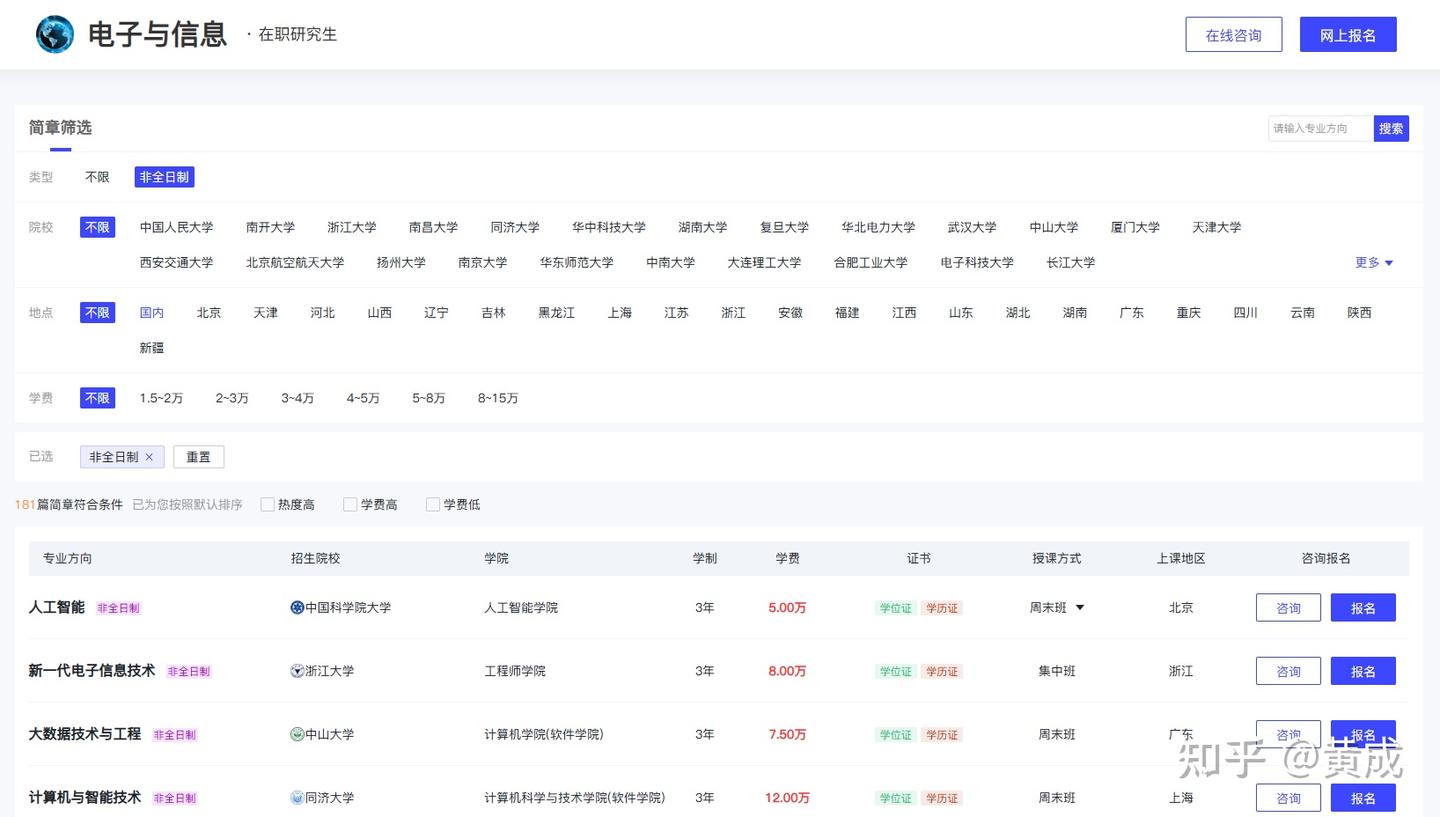1440x817 pixels.
Task: Toggle the 热度高 sort checkbox
Action: tap(268, 505)
